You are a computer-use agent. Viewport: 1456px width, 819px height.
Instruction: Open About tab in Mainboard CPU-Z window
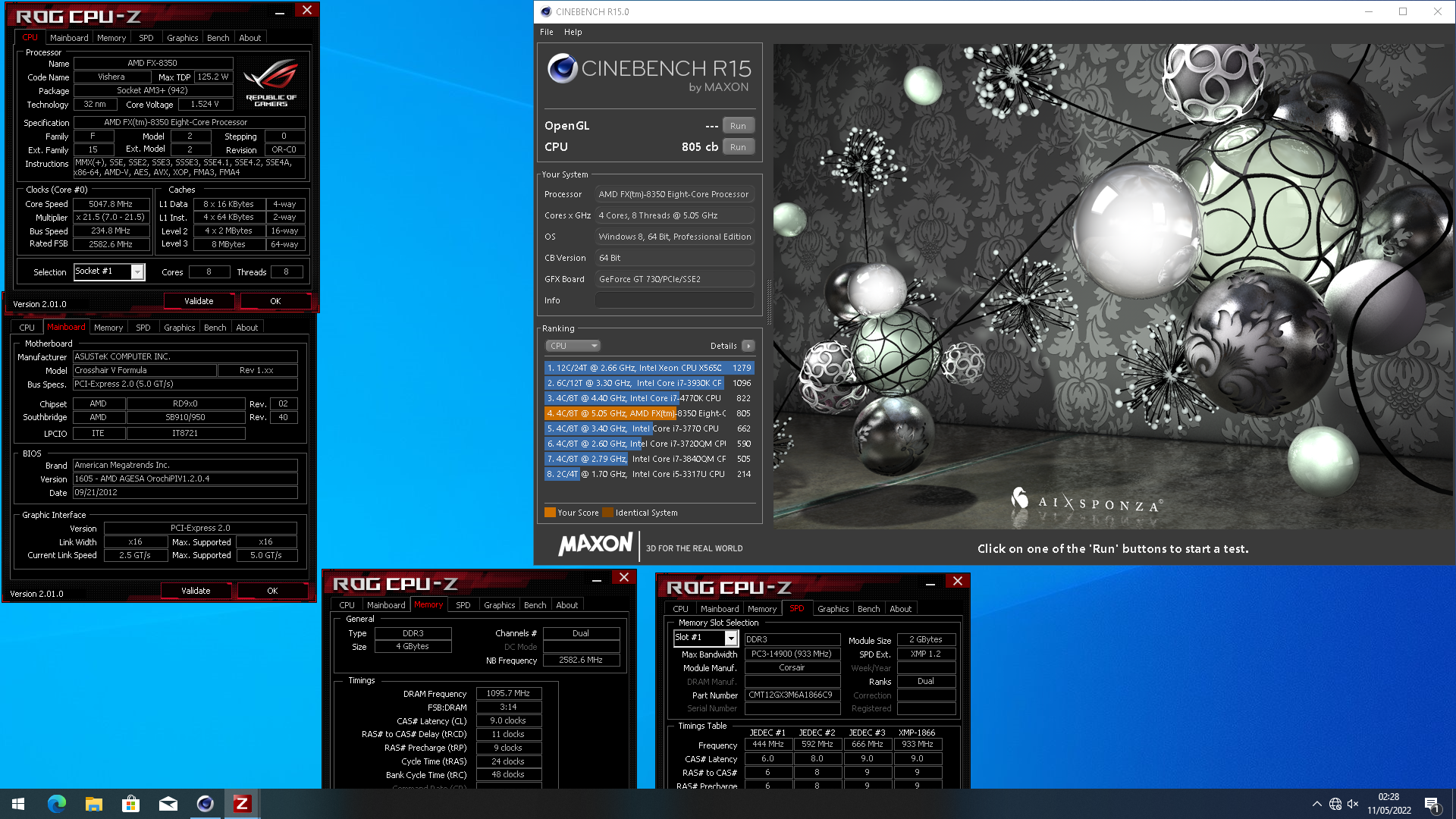coord(247,328)
